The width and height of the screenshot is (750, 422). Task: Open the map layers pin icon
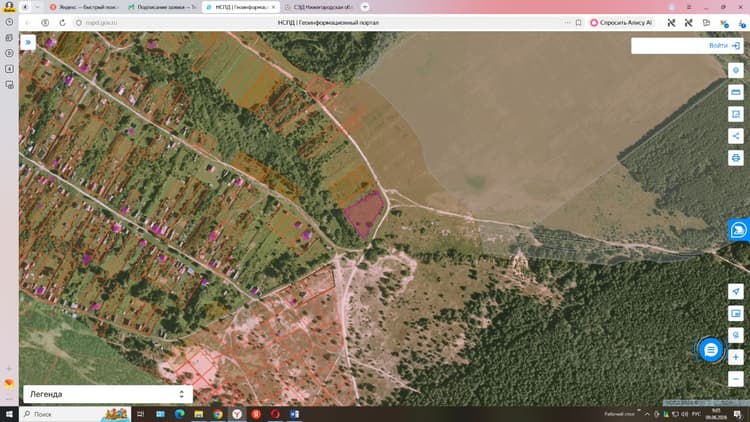(736, 70)
